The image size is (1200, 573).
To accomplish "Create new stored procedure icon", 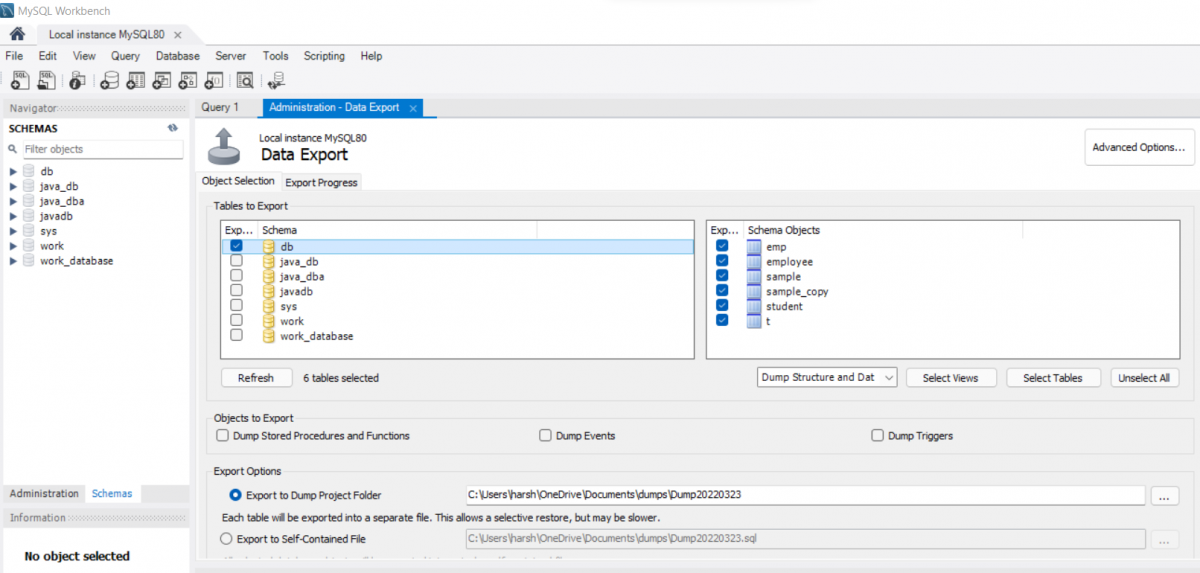I will pos(188,80).
